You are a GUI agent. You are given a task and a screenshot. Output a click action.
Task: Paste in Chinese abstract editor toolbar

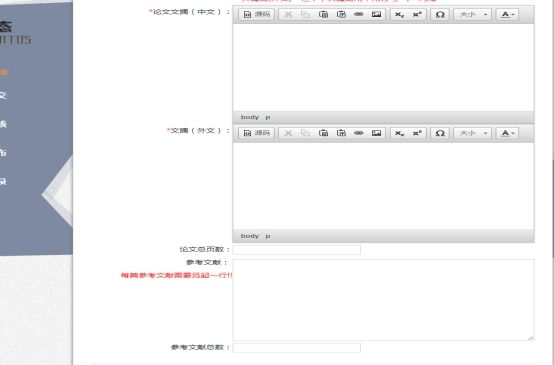coord(323,14)
